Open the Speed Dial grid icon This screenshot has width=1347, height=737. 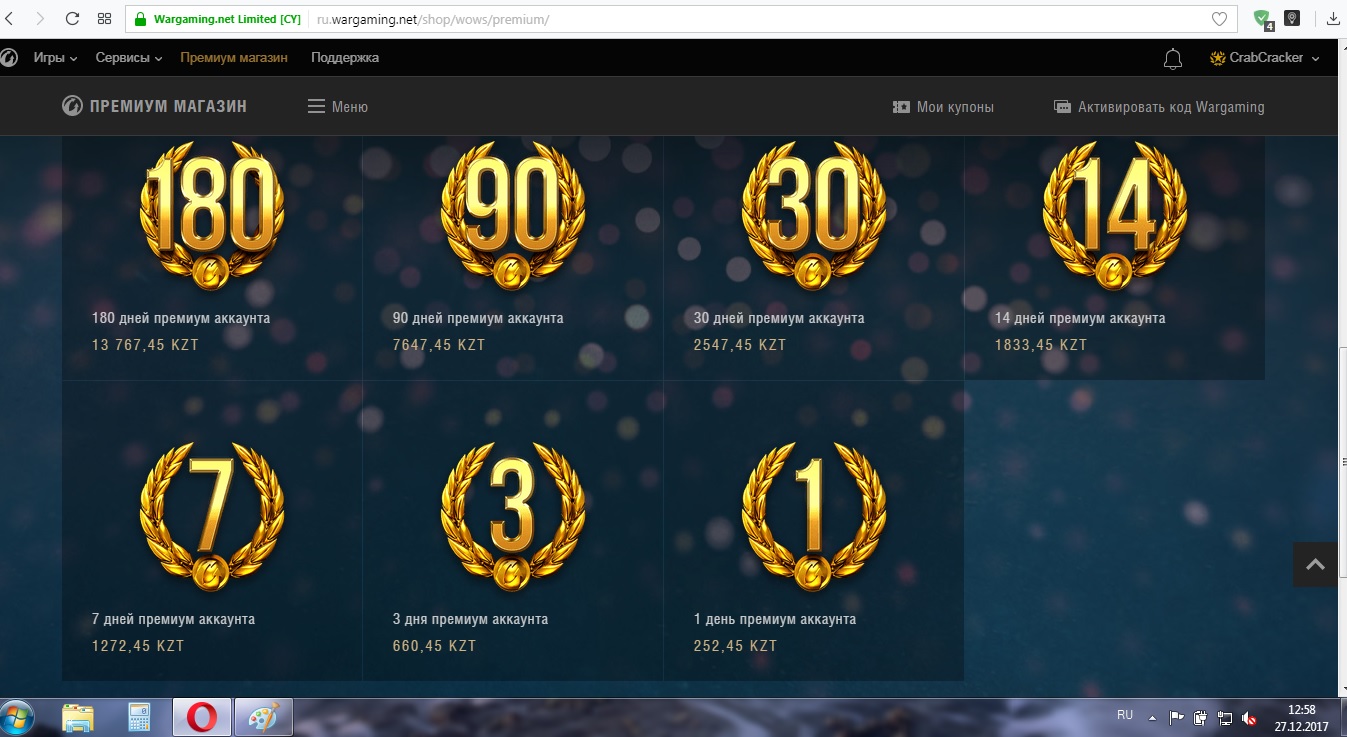click(104, 19)
